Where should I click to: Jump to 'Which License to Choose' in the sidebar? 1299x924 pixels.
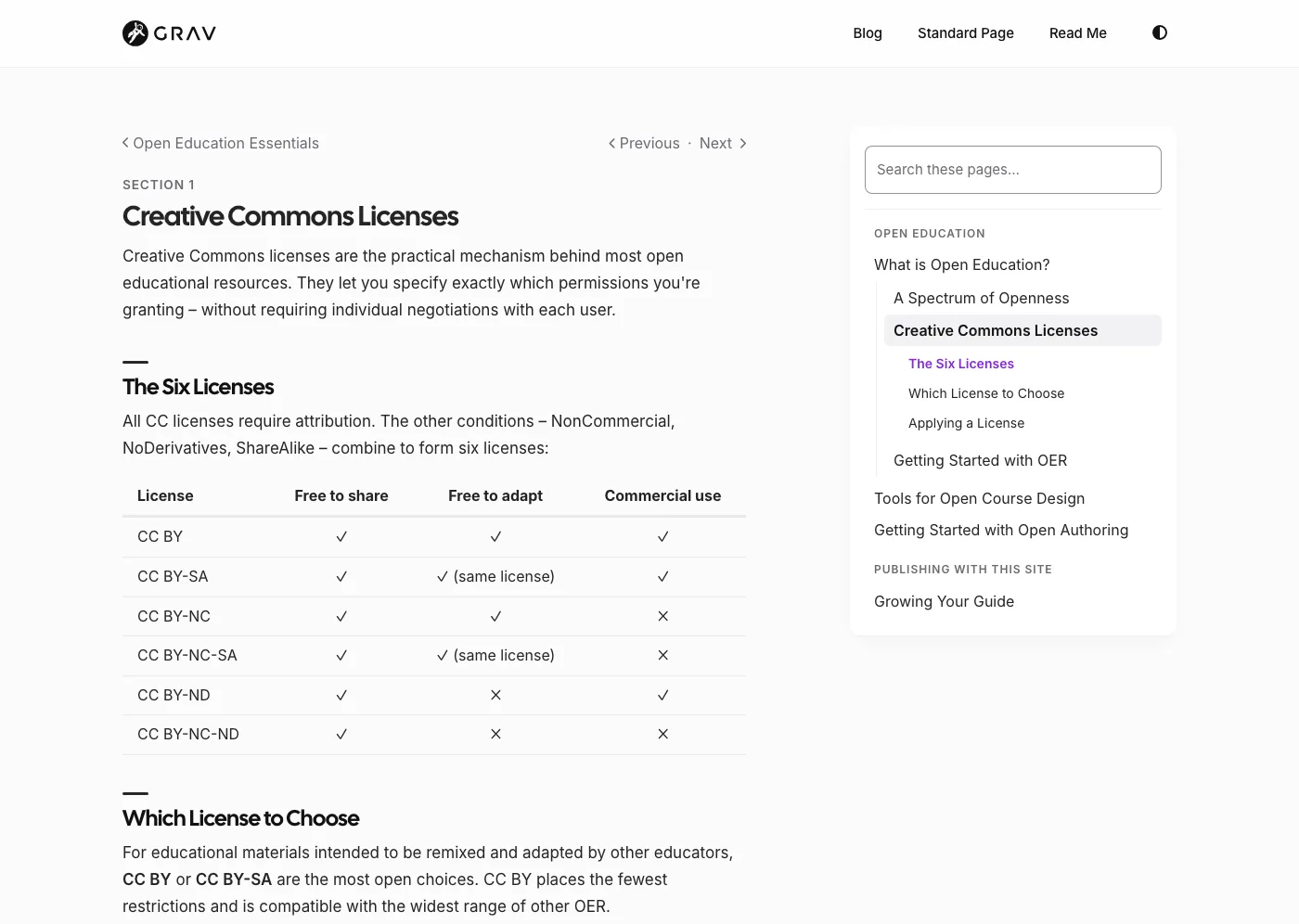tap(986, 393)
